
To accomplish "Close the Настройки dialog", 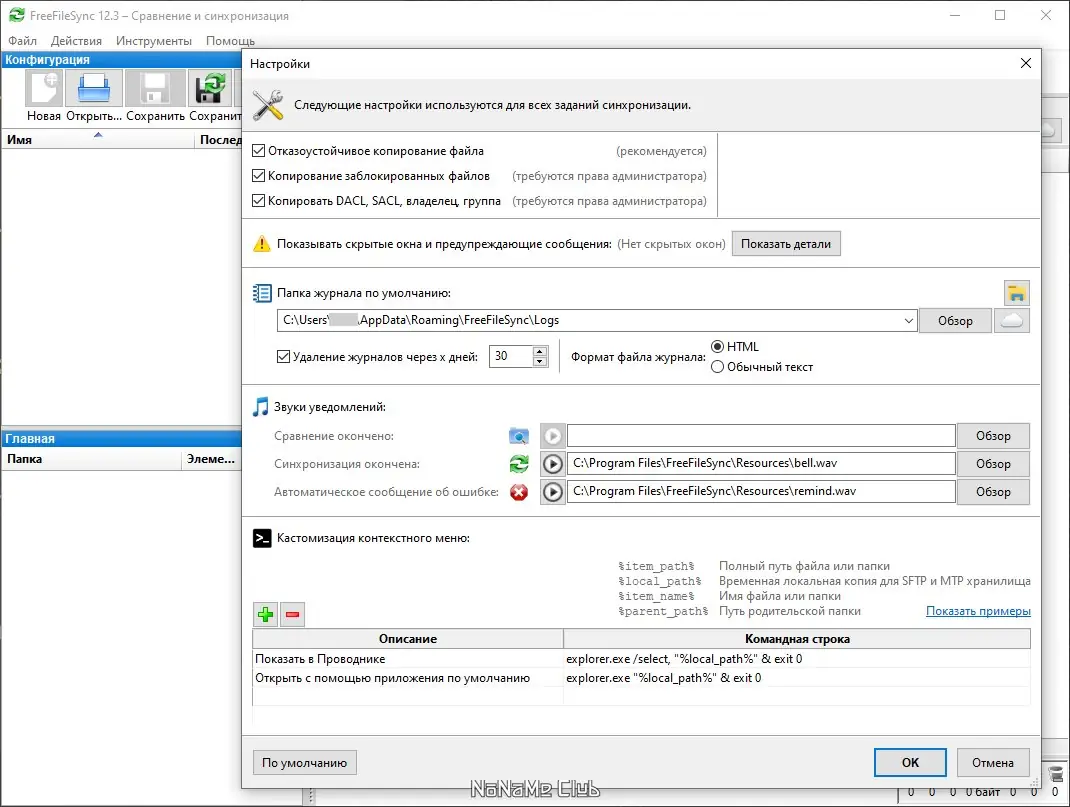I will 1026,63.
